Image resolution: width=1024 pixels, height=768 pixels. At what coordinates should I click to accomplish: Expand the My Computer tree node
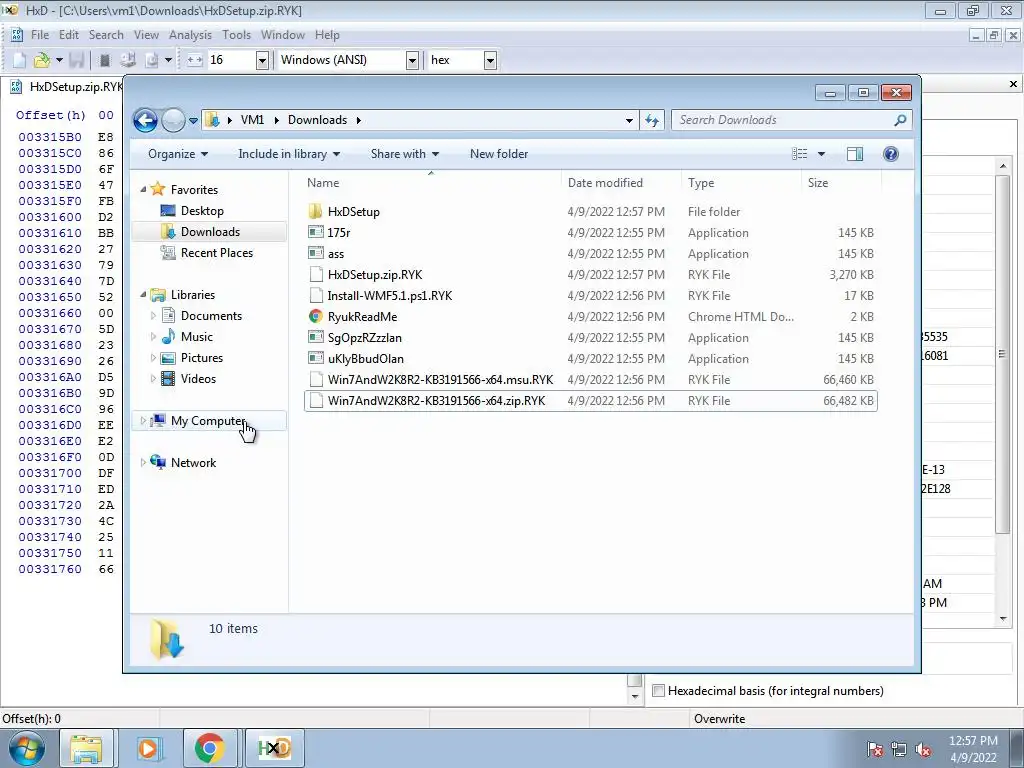[143, 421]
